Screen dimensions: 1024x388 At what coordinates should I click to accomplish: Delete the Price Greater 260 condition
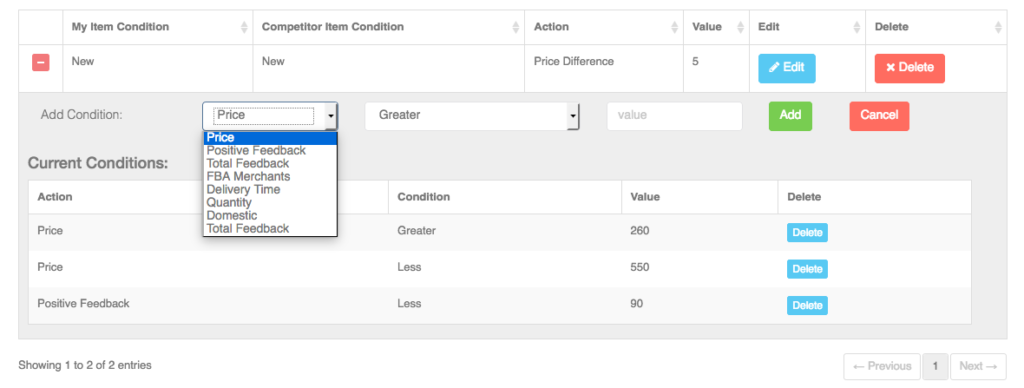pyautogui.click(x=807, y=233)
